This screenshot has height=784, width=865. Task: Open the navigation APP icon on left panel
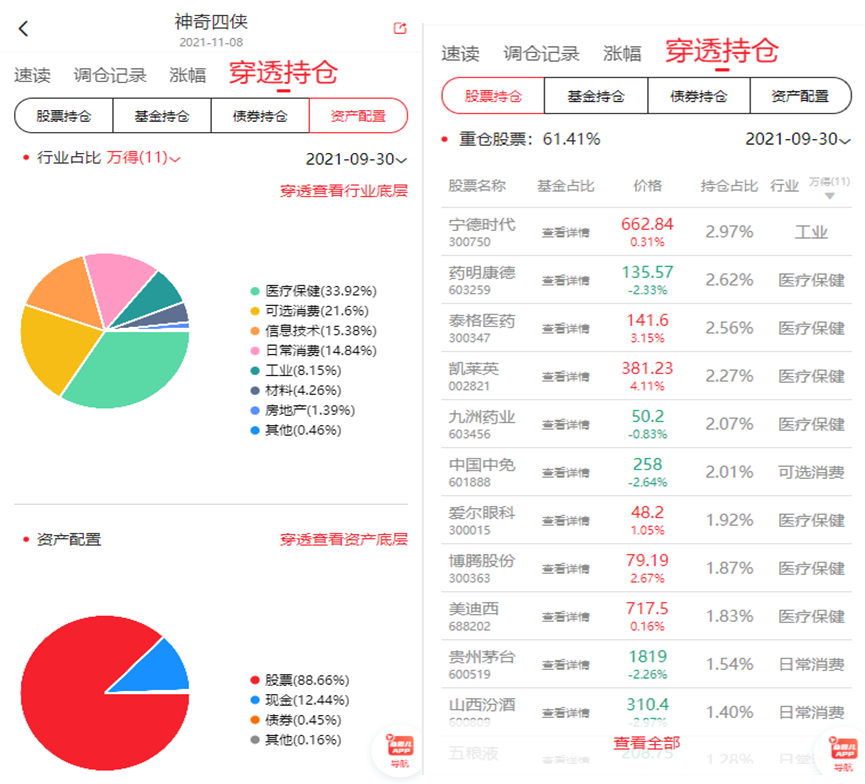pos(401,750)
